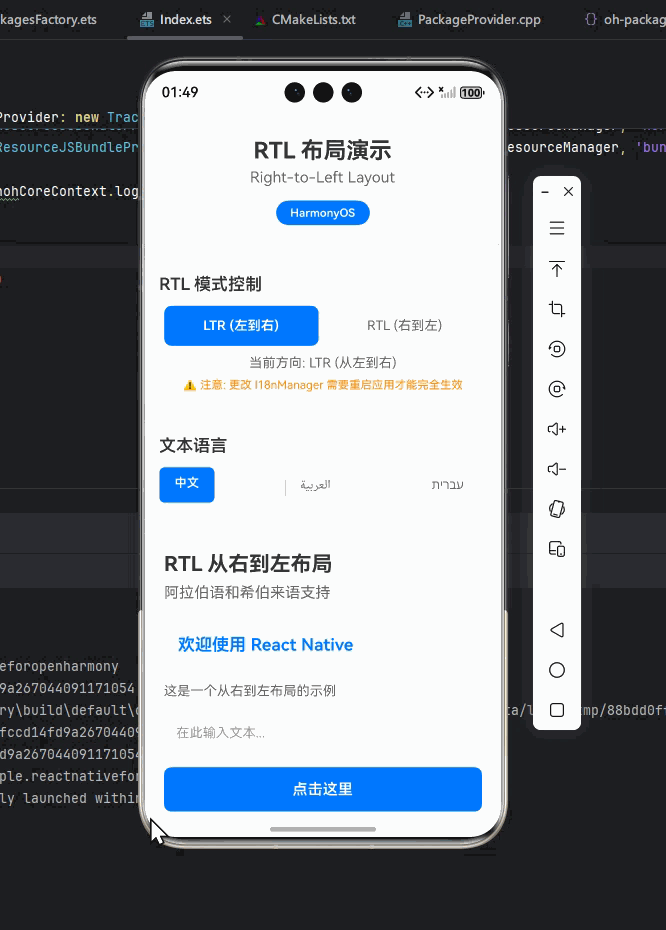Click the PackageProvider.cpp tab icon
The width and height of the screenshot is (666, 930).
click(x=405, y=21)
